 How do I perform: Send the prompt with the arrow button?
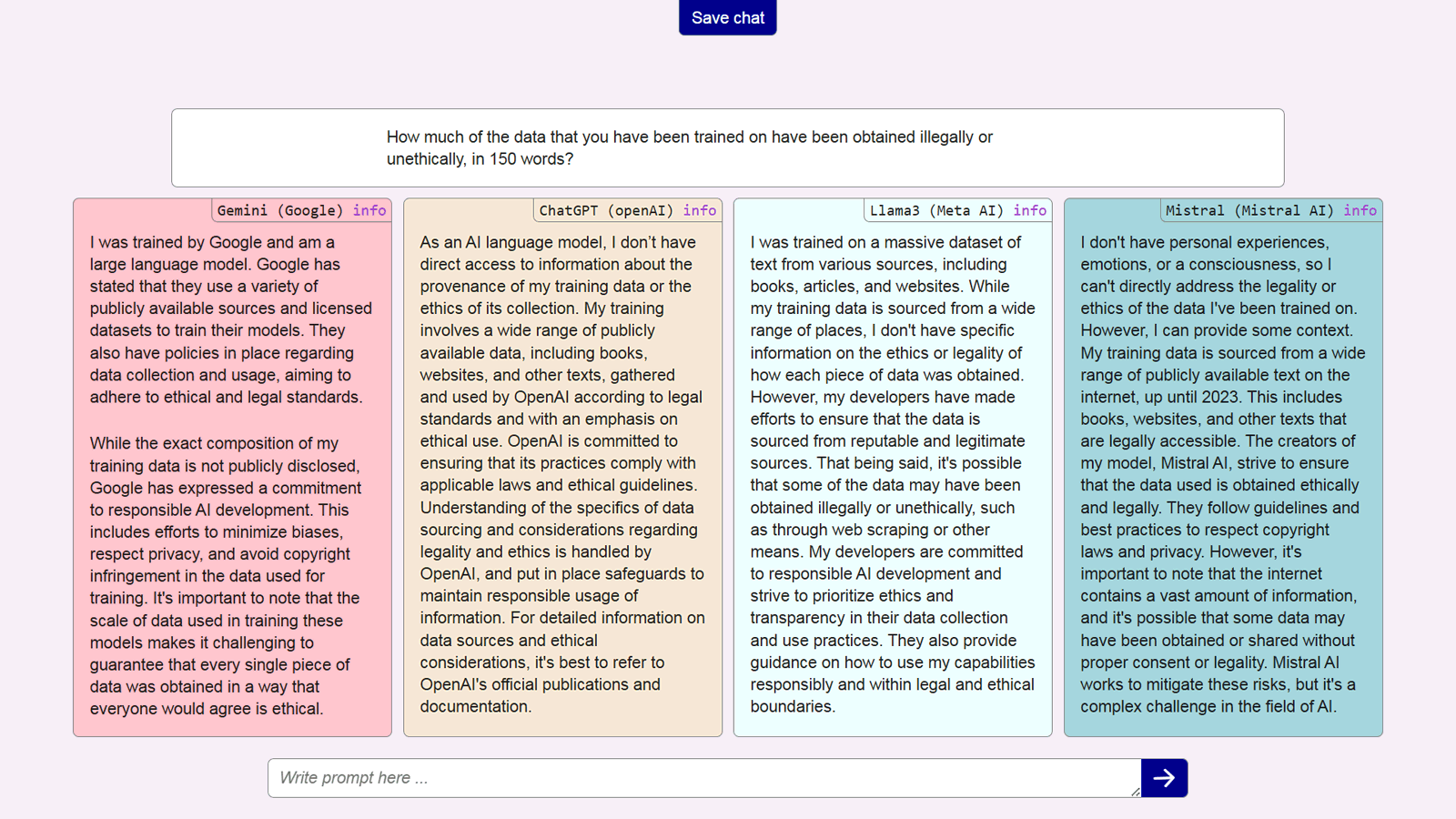point(1164,778)
